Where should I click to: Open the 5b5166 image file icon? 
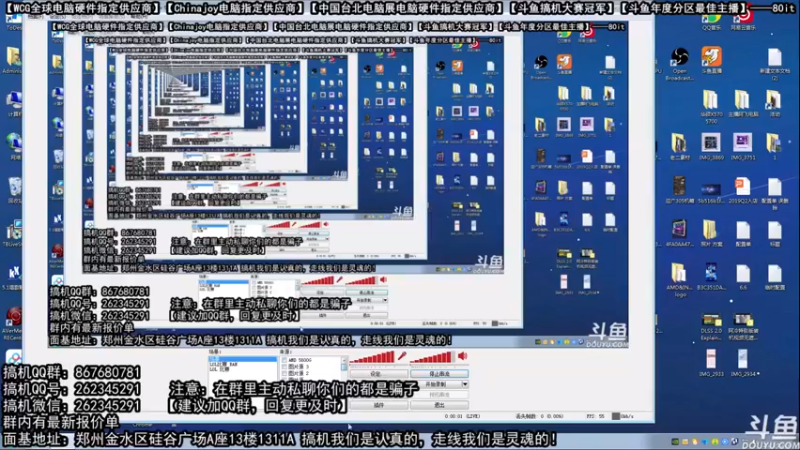(x=711, y=193)
